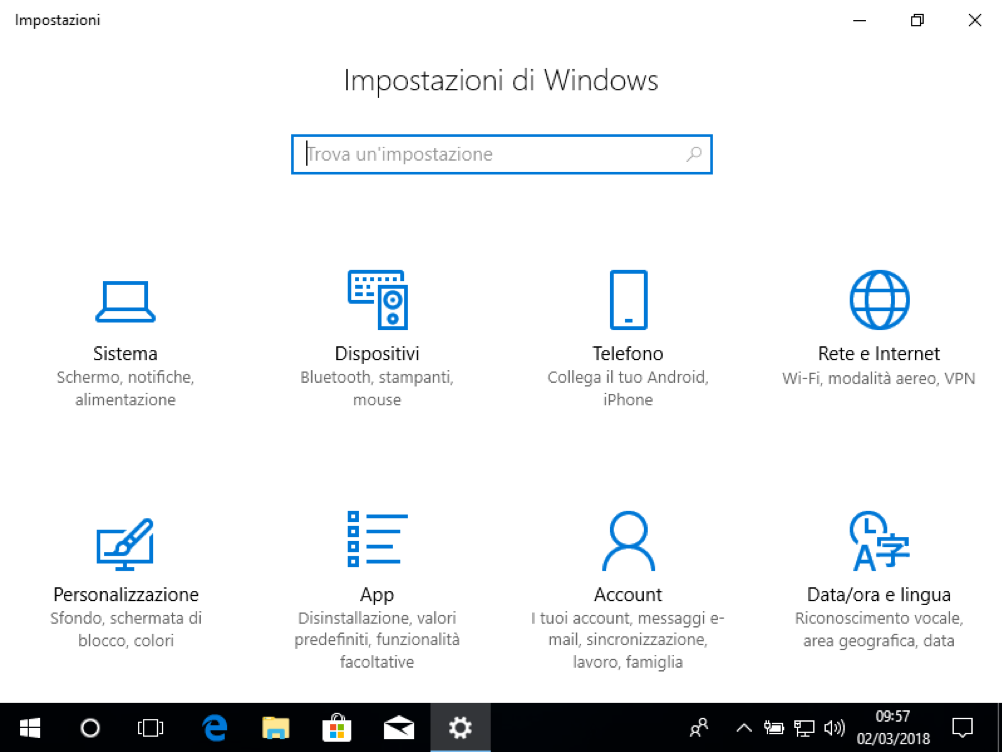The image size is (1002, 752).
Task: Click the battery power tray icon
Action: pyautogui.click(x=774, y=728)
